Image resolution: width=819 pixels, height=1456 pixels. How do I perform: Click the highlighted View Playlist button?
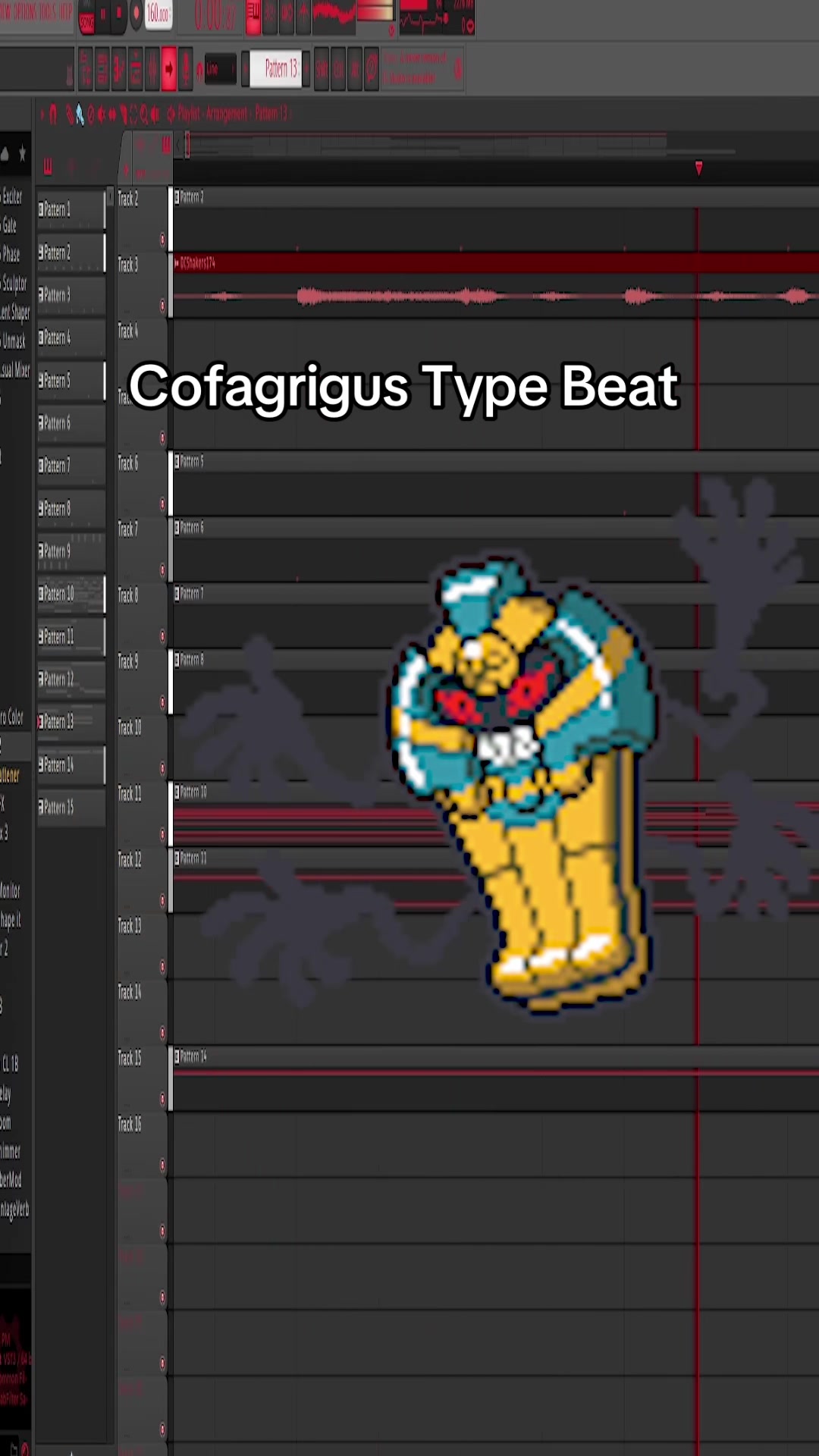click(x=253, y=17)
